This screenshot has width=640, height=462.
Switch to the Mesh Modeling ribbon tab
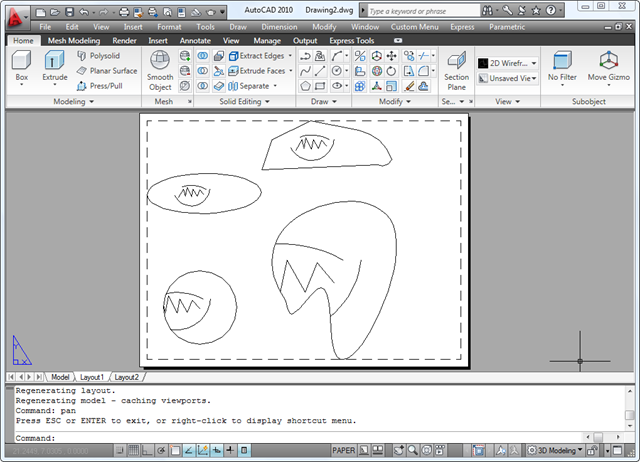[74, 41]
